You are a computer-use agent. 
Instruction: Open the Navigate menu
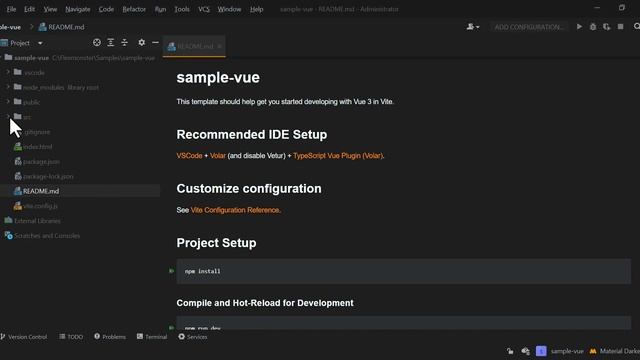coord(78,9)
